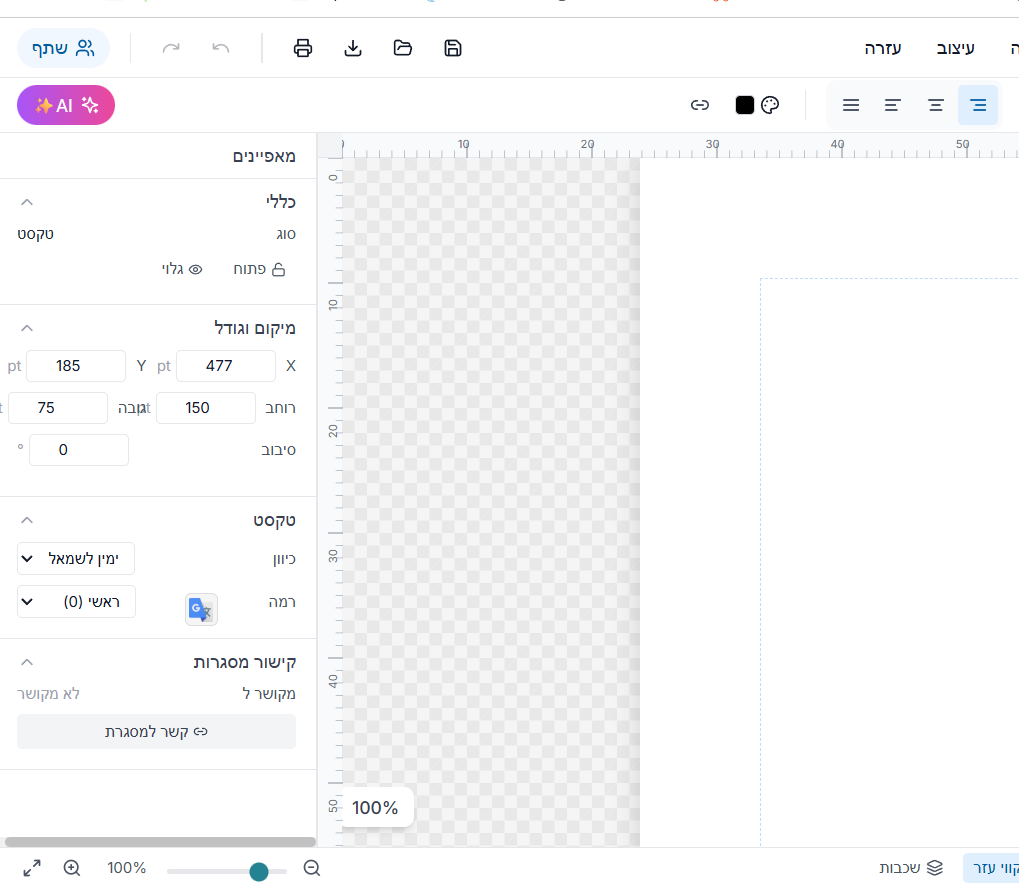1019x885 pixels.
Task: Click the fullscreen expand arrows icon
Action: (x=32, y=868)
